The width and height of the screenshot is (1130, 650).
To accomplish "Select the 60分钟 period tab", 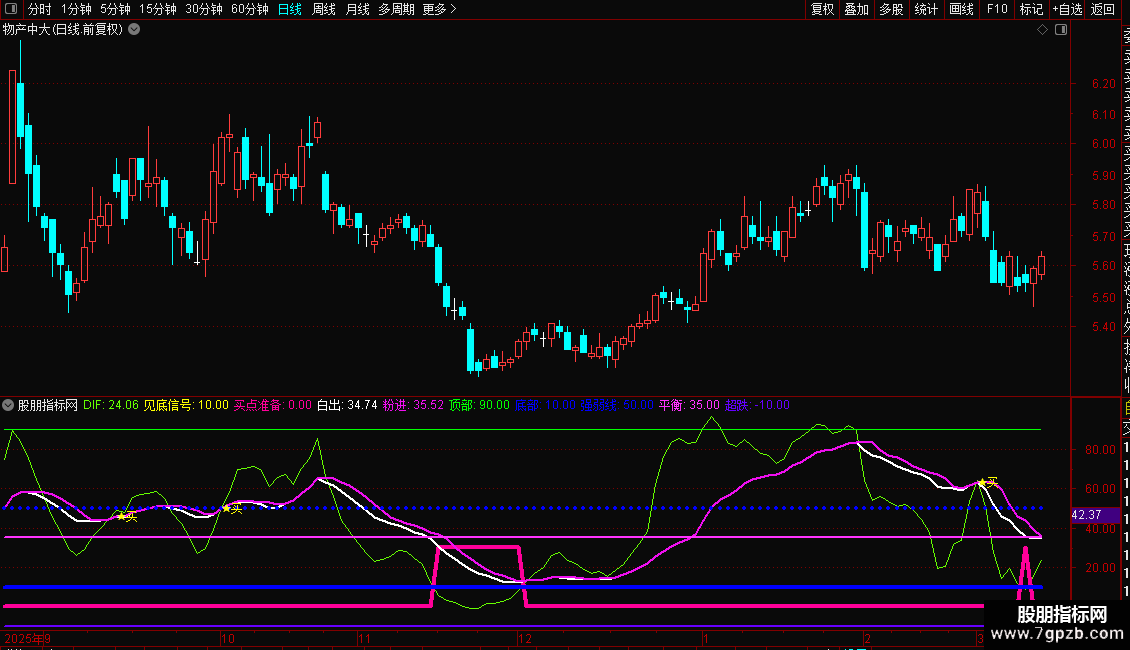I will (249, 10).
